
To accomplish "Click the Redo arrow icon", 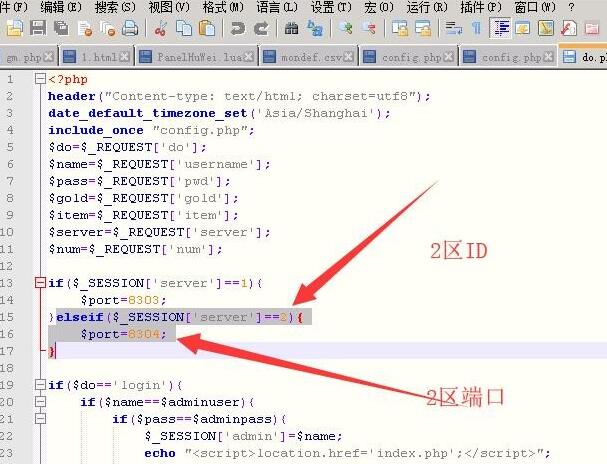I will (260, 29).
